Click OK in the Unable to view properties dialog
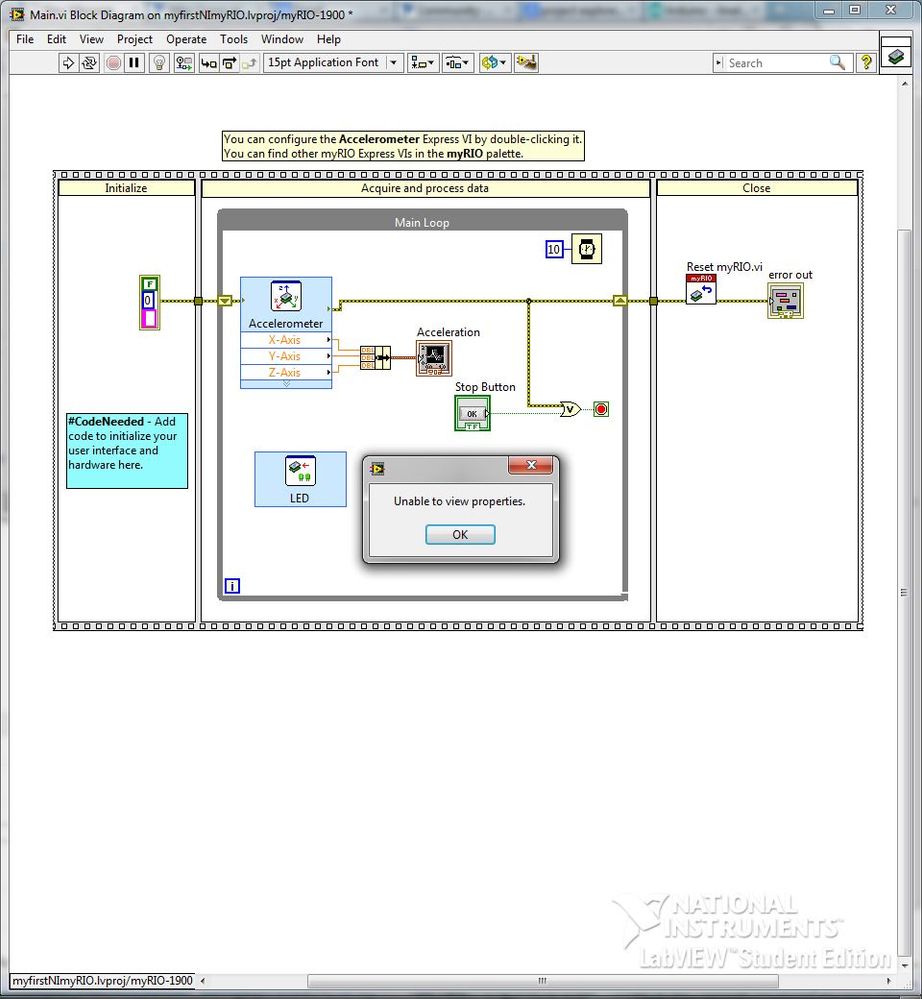Viewport: 922px width, 999px height. pos(460,535)
